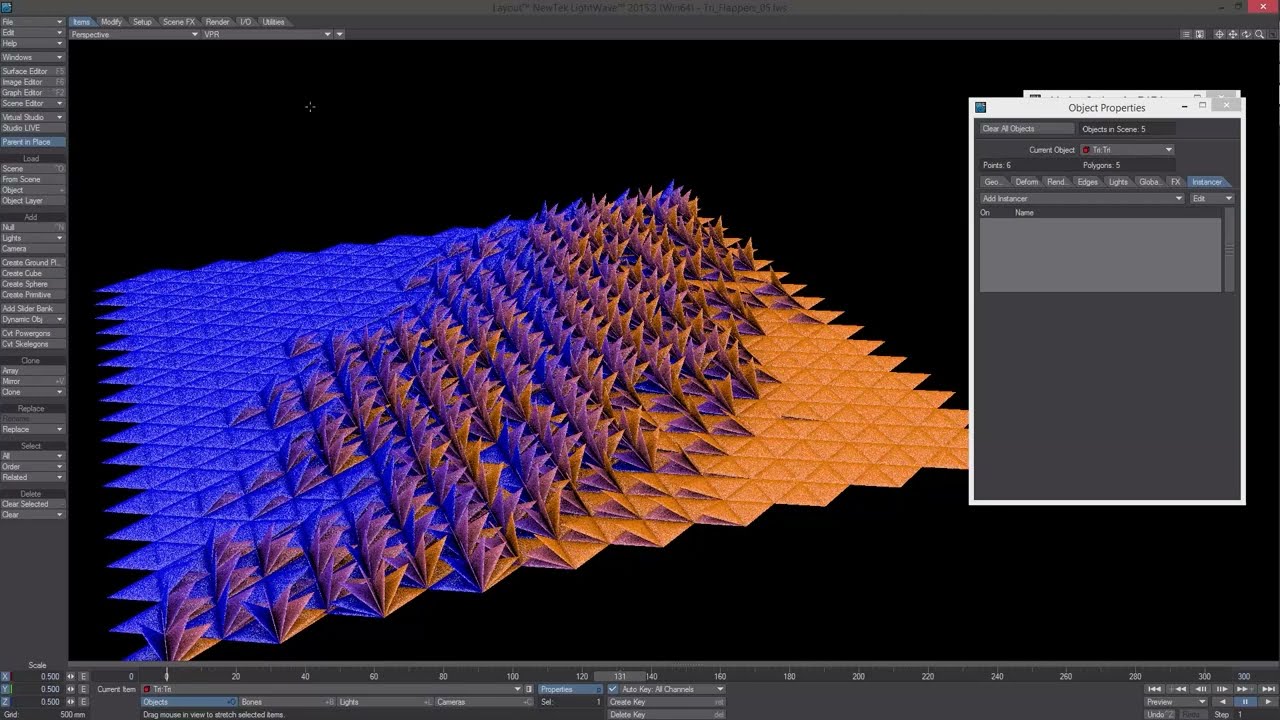Open envelope E button for Z

[83, 702]
